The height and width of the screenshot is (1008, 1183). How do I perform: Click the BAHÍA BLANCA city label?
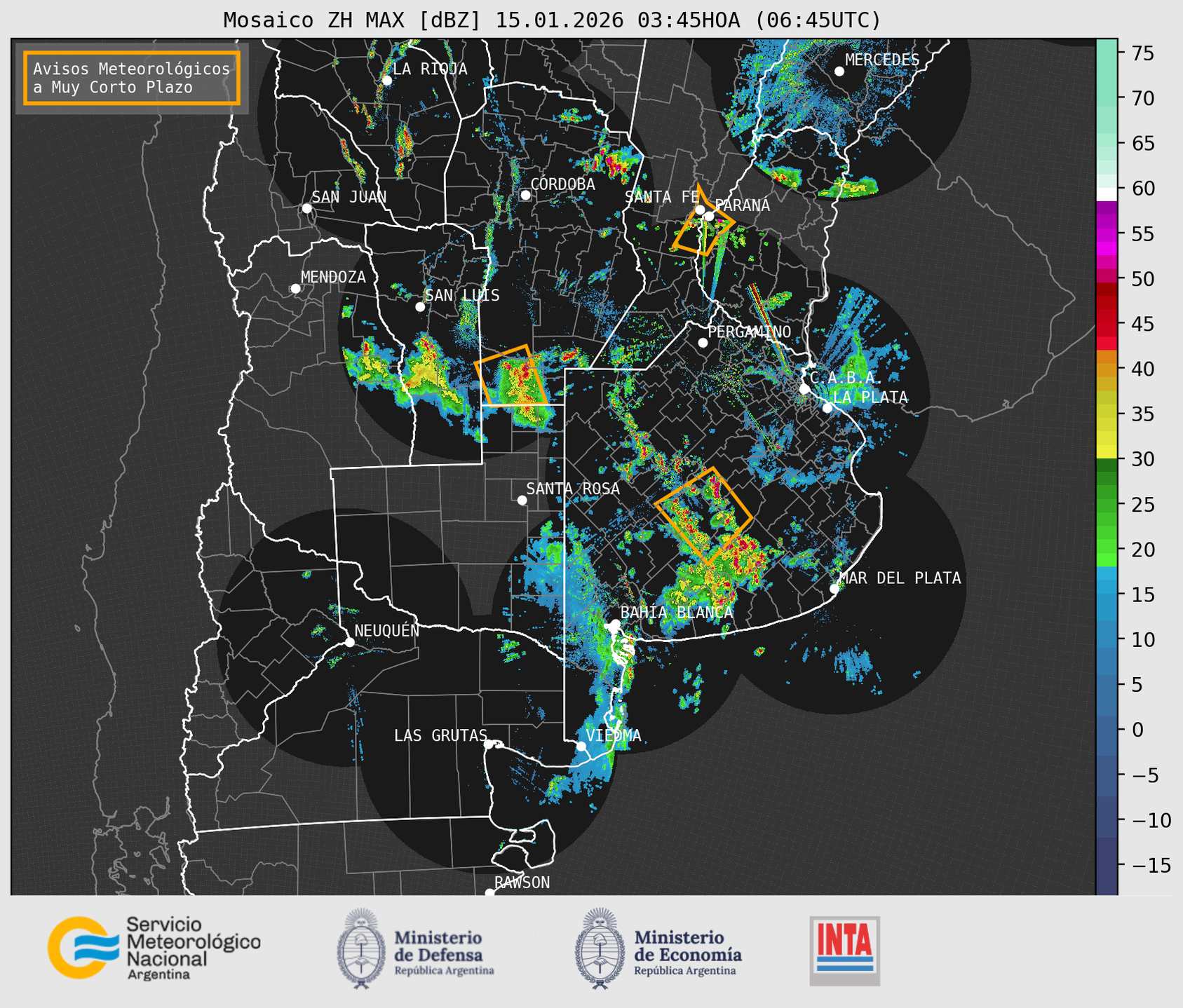(677, 612)
